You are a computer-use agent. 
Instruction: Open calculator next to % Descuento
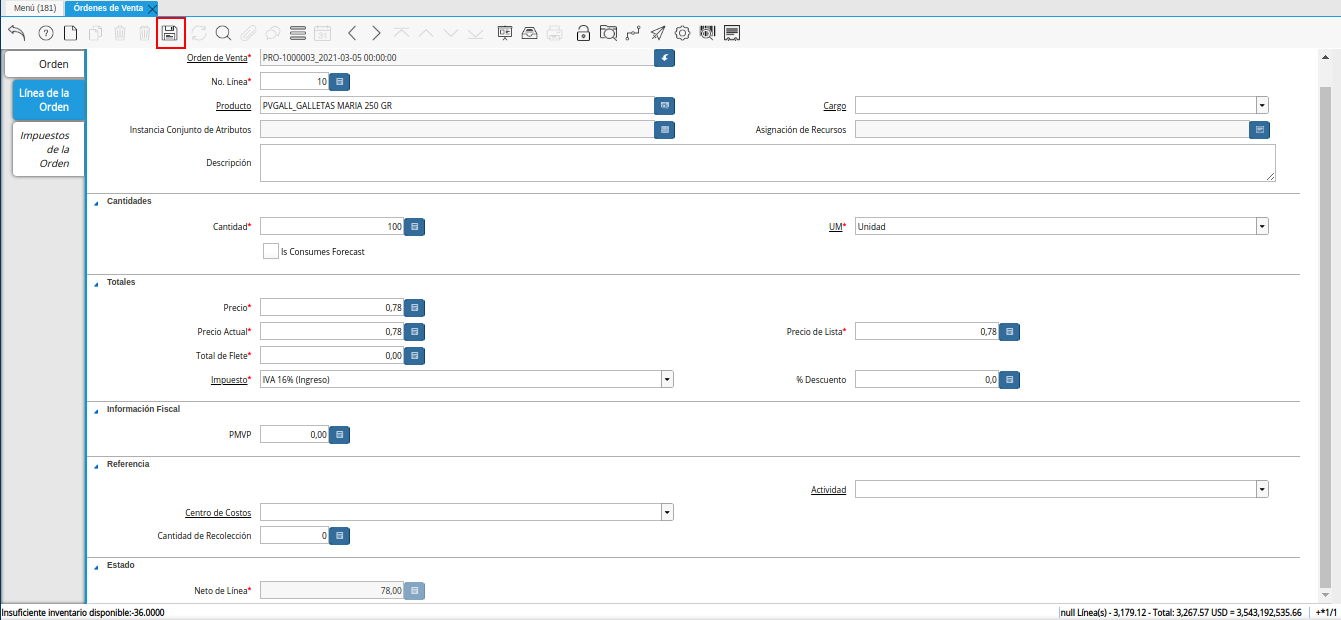tap(1010, 380)
